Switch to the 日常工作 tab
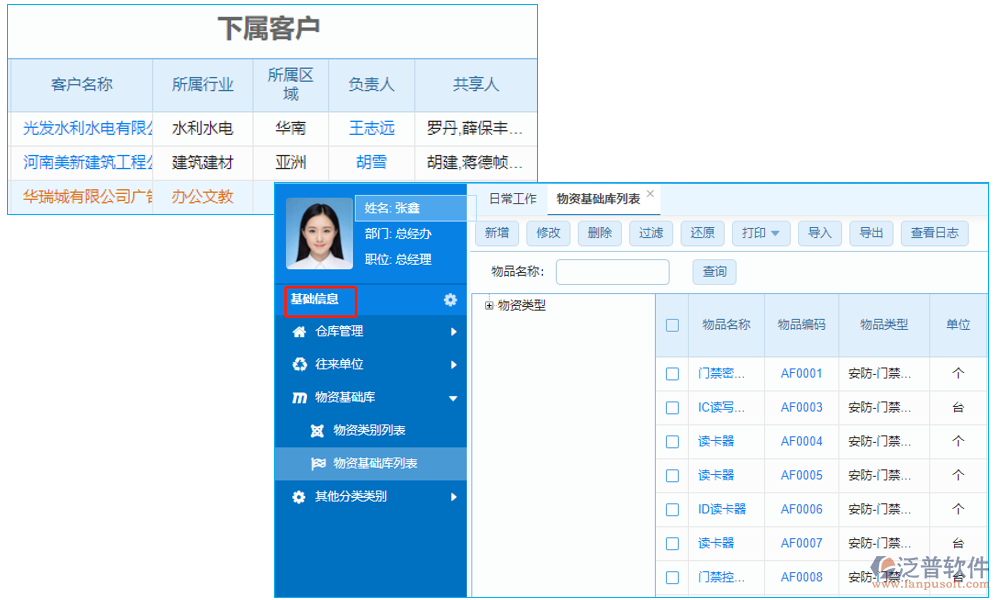1000x600 pixels. 513,198
